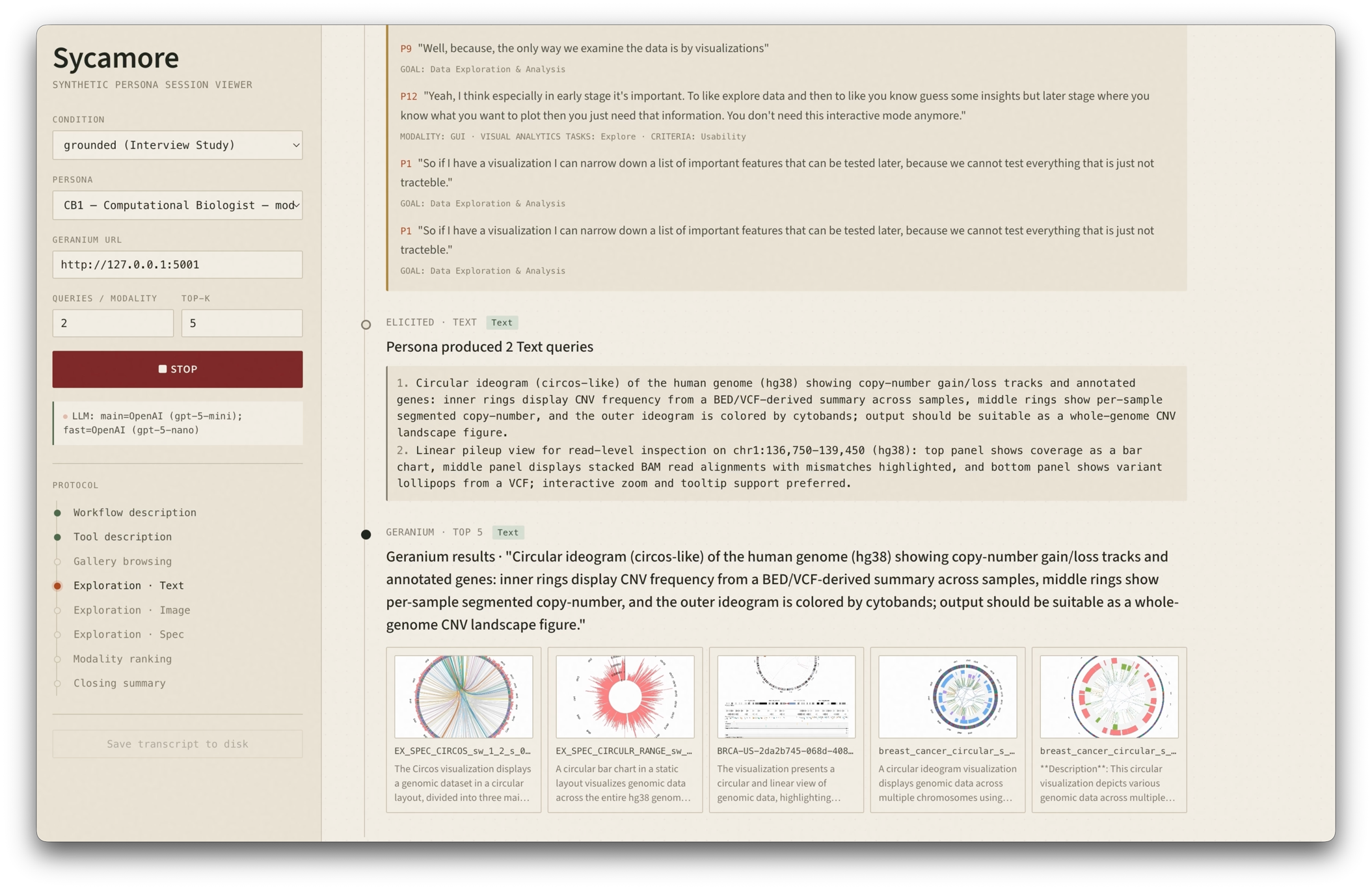Select Gallery browsing protocol step
The width and height of the screenshot is (1372, 890).
[x=122, y=561]
